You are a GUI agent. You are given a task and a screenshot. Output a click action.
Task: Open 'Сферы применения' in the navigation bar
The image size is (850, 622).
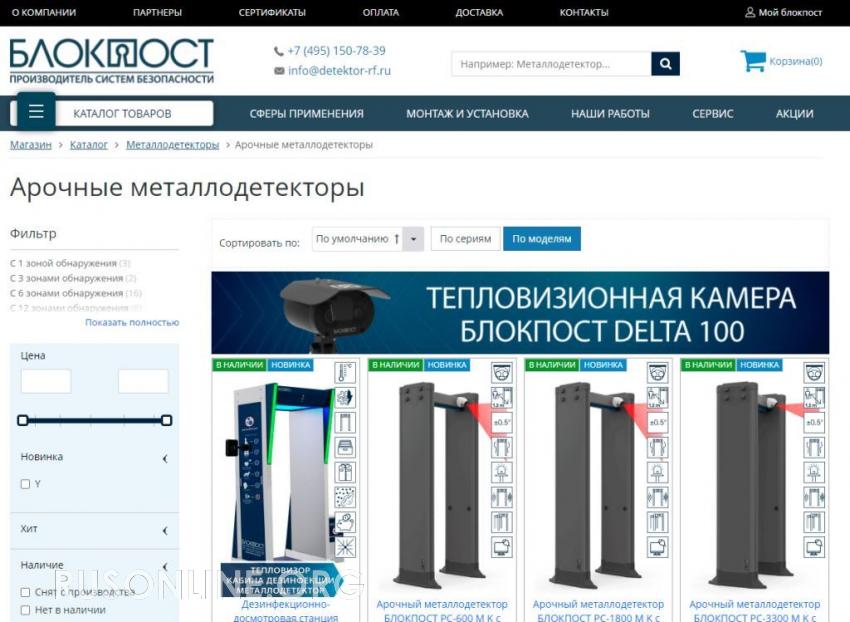[306, 114]
